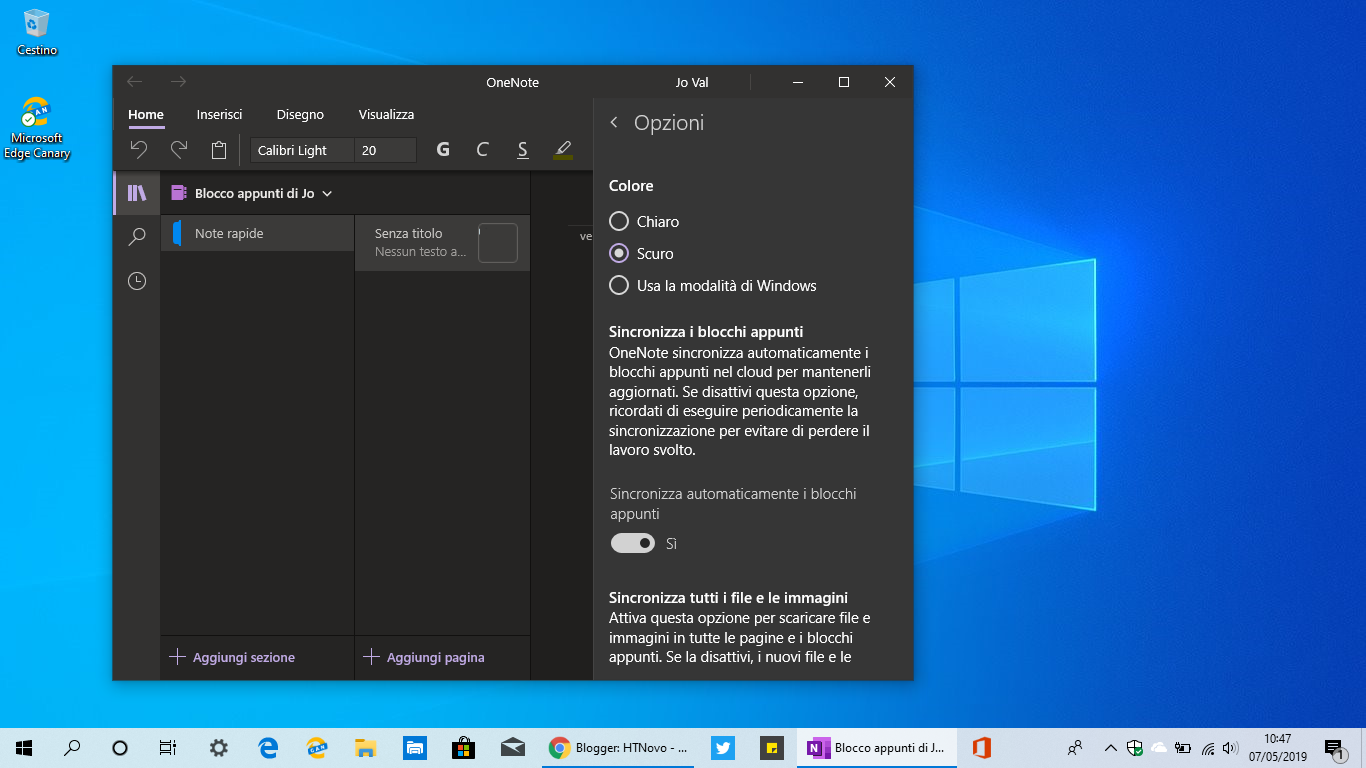This screenshot has height=768, width=1366.
Task: Click Sincronizza i blocchi appunti heading
Action: [706, 331]
